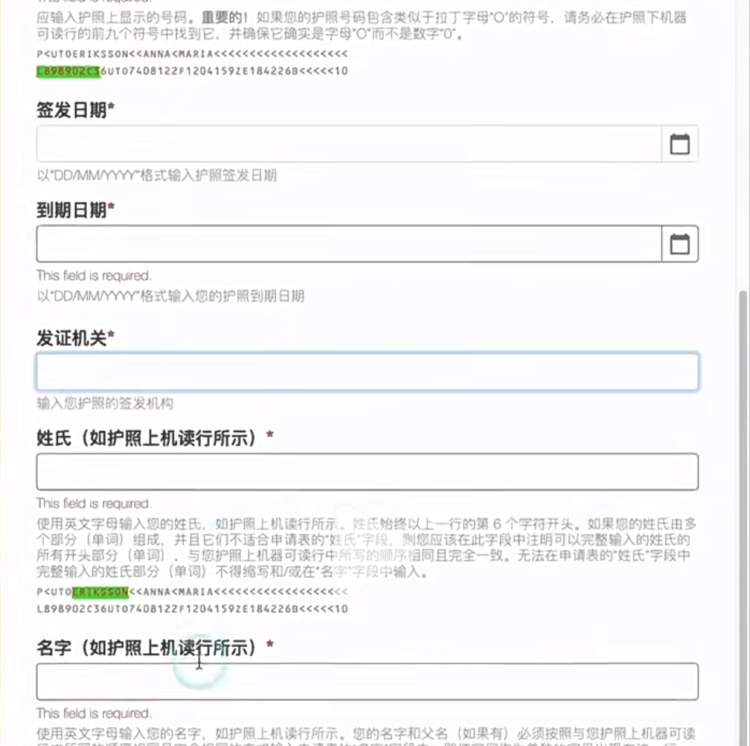Click the green-highlighted ERIKSSON surname sample
Viewport: 750px width, 746px height.
click(100, 592)
